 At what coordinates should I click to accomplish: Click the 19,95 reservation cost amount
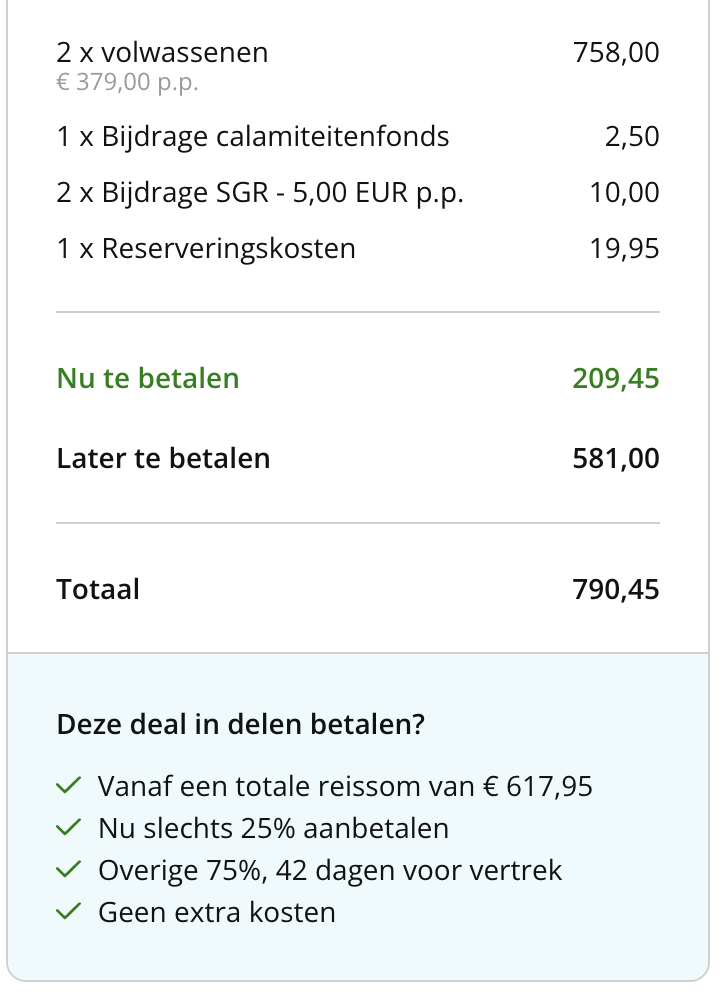pos(624,248)
